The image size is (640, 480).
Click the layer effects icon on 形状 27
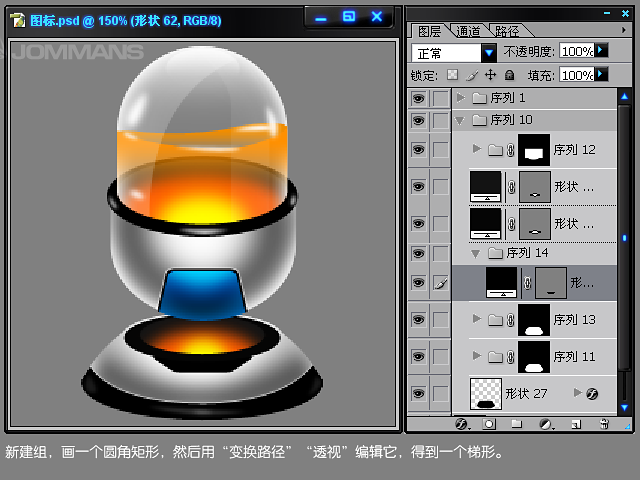click(592, 393)
